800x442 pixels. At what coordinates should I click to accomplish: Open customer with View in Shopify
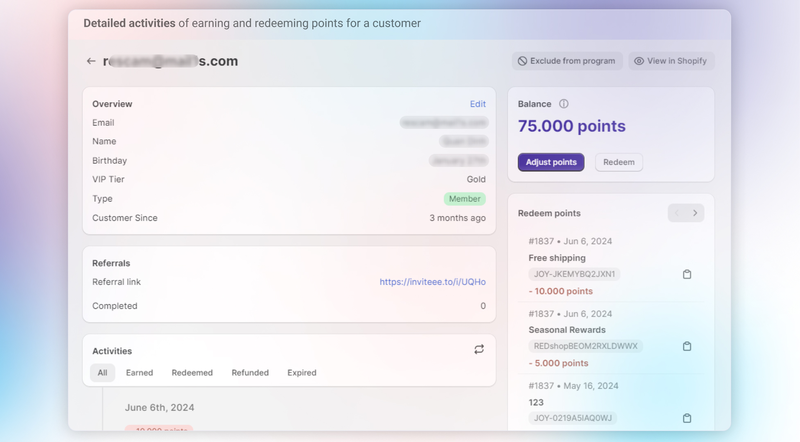671,61
